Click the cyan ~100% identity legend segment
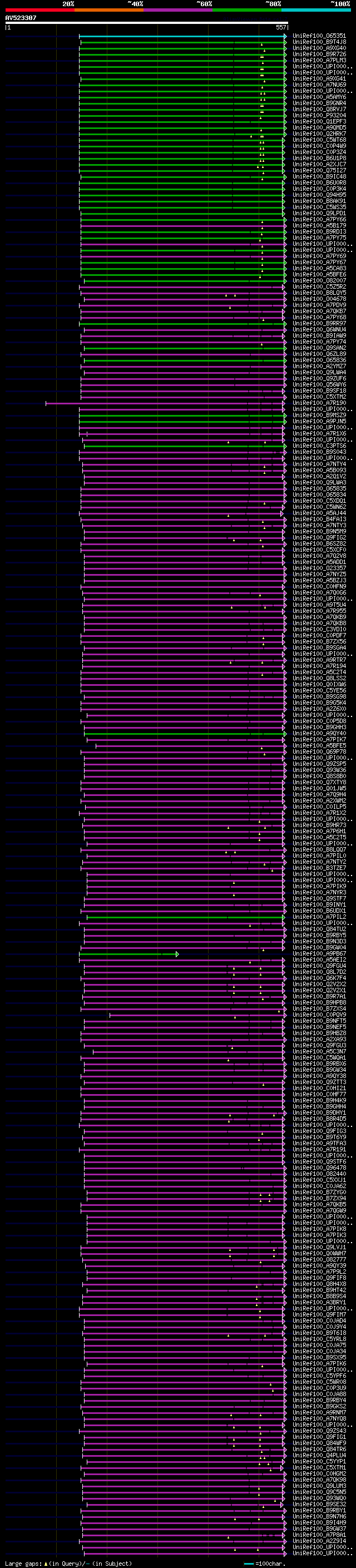The image size is (356, 1568). tap(316, 10)
